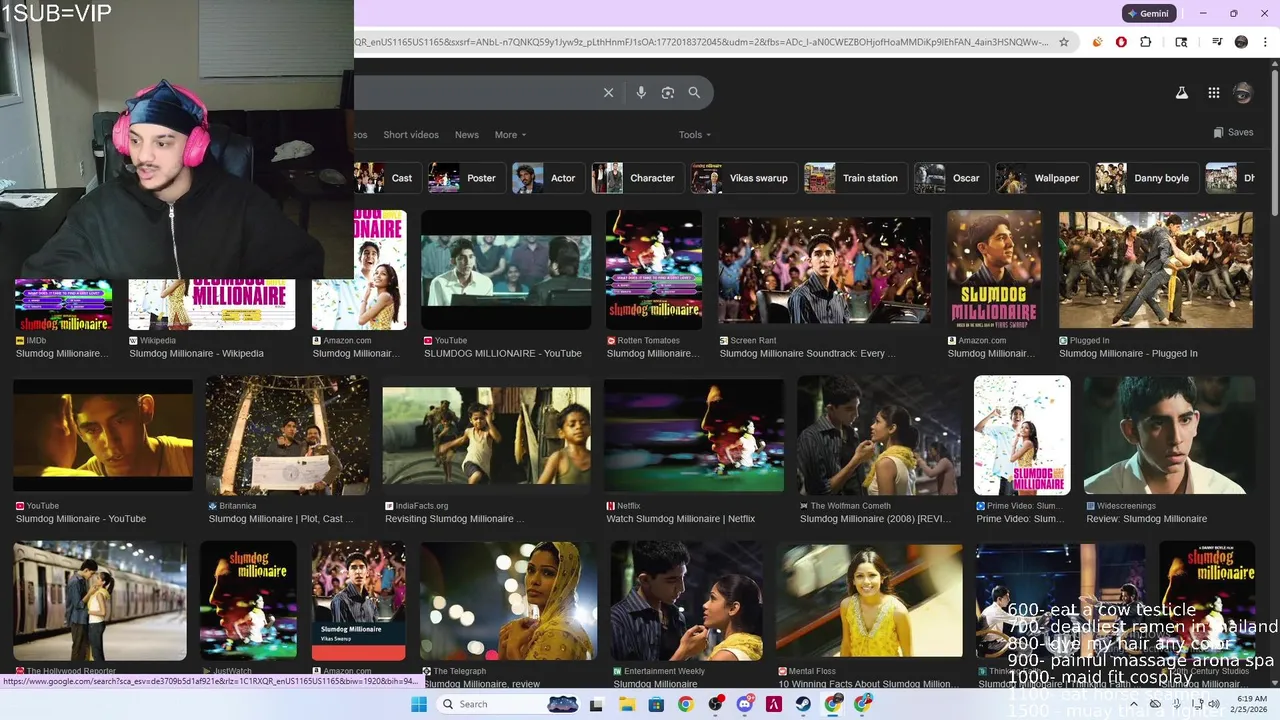Filter images by the Train station chip
The height and width of the screenshot is (720, 1280).
click(854, 178)
